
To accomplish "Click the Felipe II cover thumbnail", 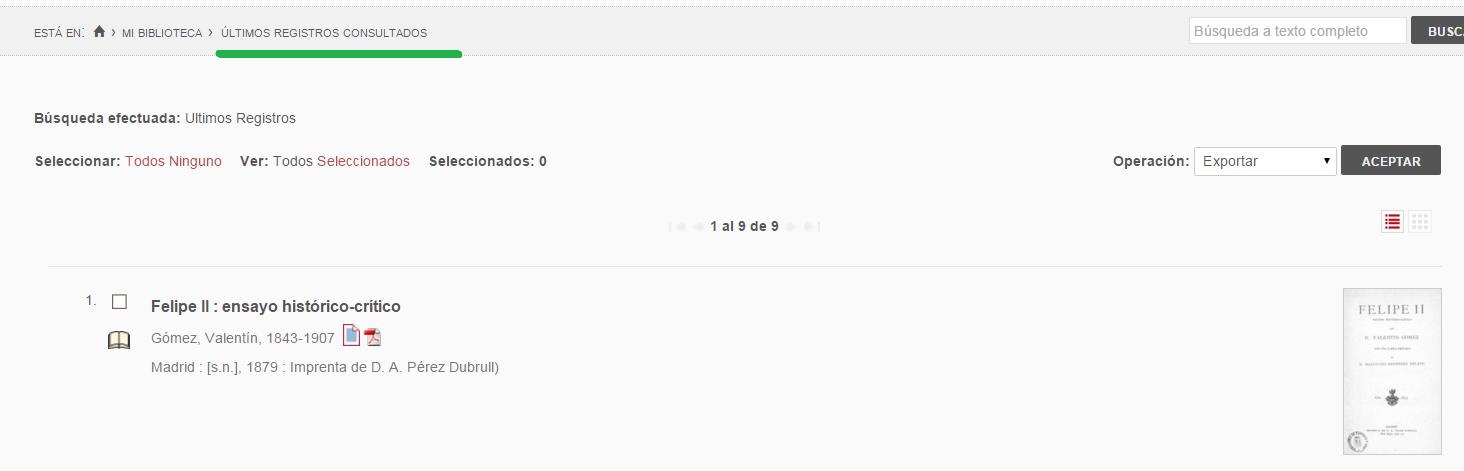I will tap(1392, 371).
